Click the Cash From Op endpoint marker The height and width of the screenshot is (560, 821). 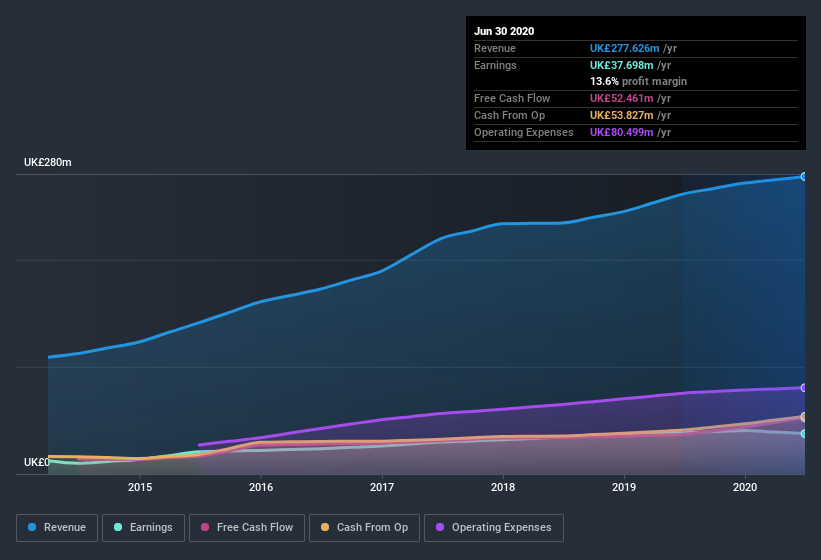pyautogui.click(x=804, y=417)
